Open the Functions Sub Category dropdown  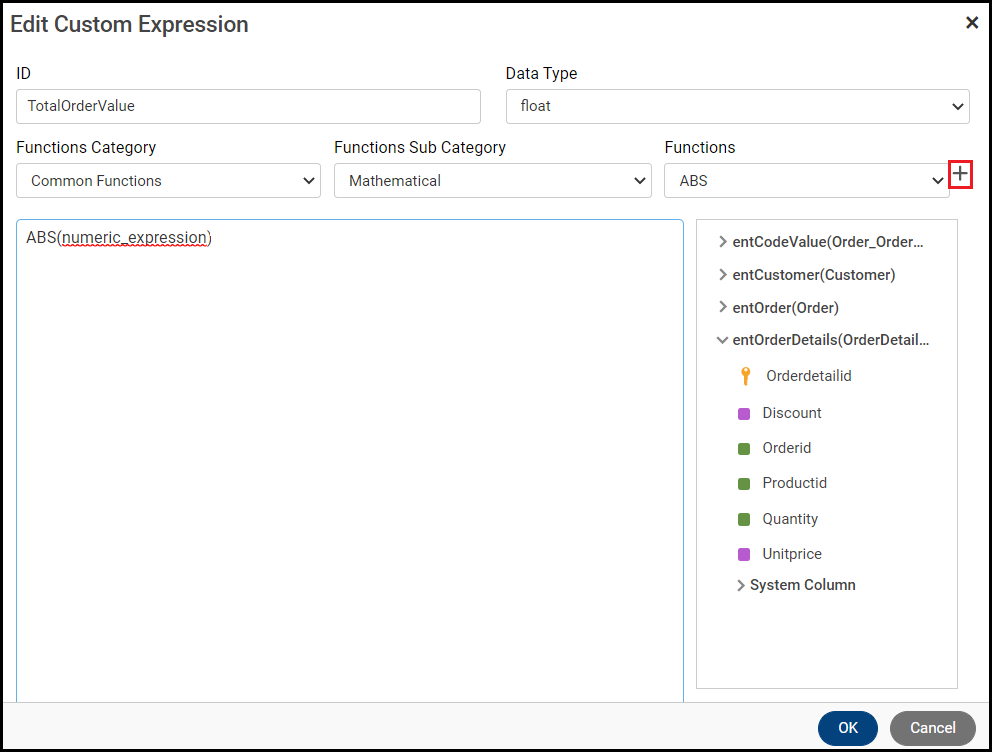492,181
